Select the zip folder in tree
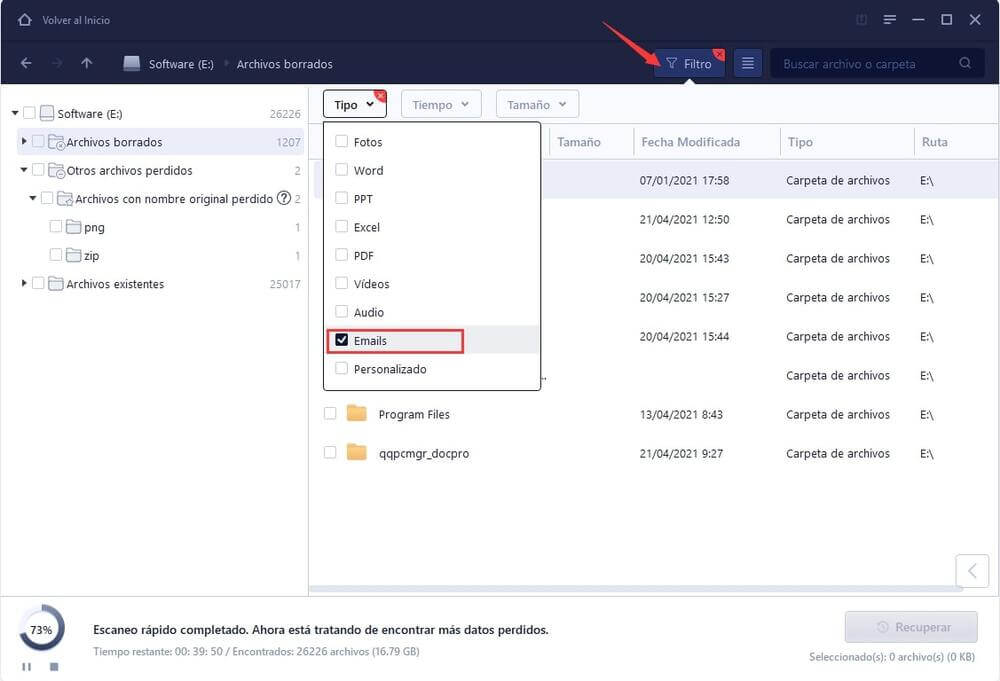Viewport: 1000px width, 681px height. pos(91,256)
